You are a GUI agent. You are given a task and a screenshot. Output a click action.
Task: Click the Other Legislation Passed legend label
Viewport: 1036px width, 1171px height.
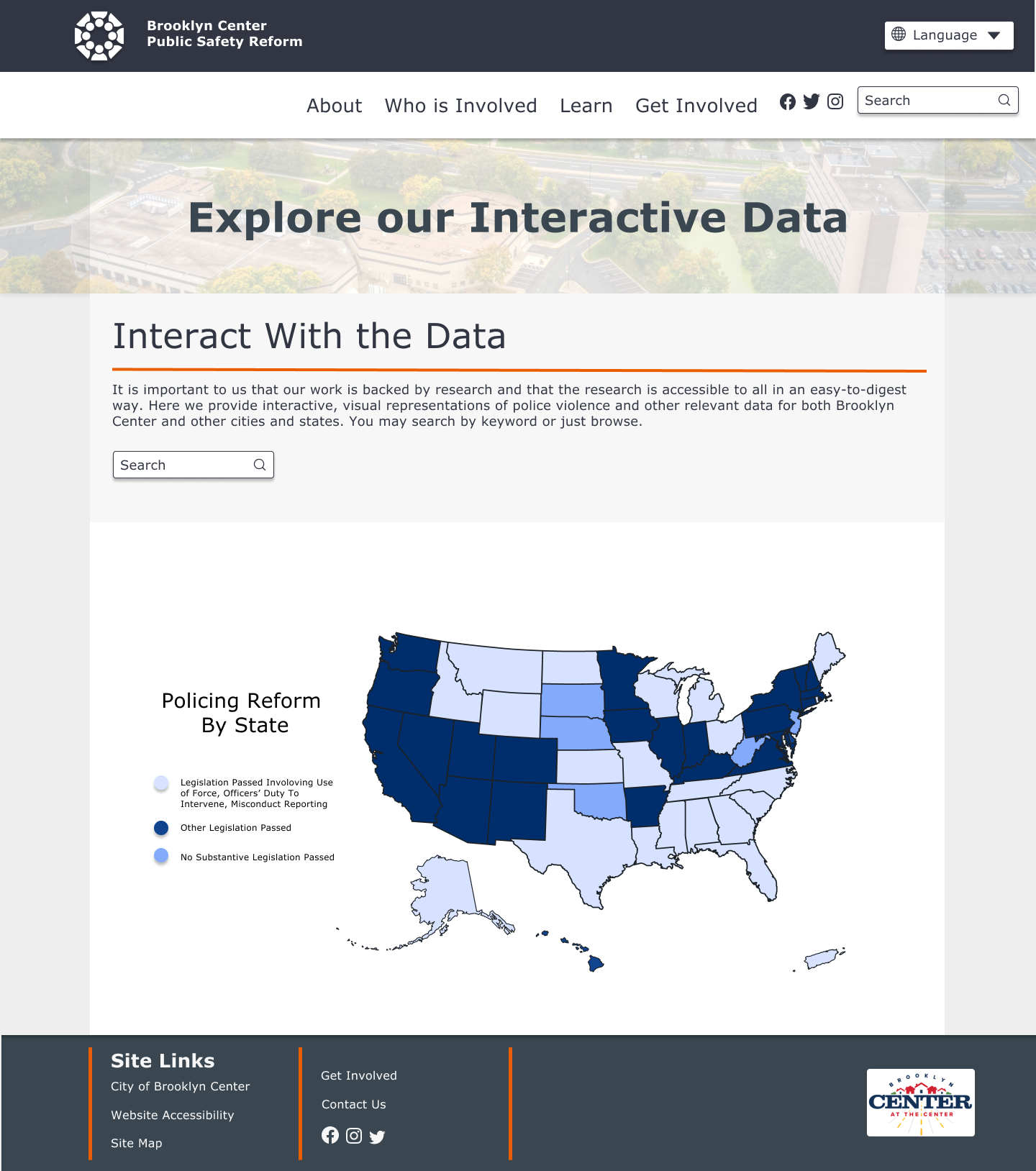coord(236,828)
